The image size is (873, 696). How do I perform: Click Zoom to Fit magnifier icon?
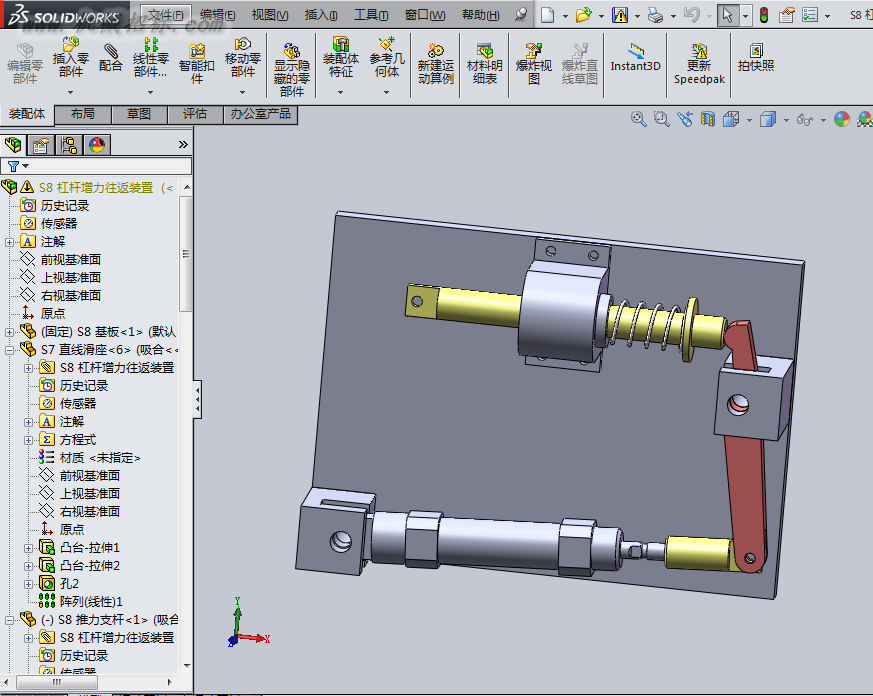[638, 119]
